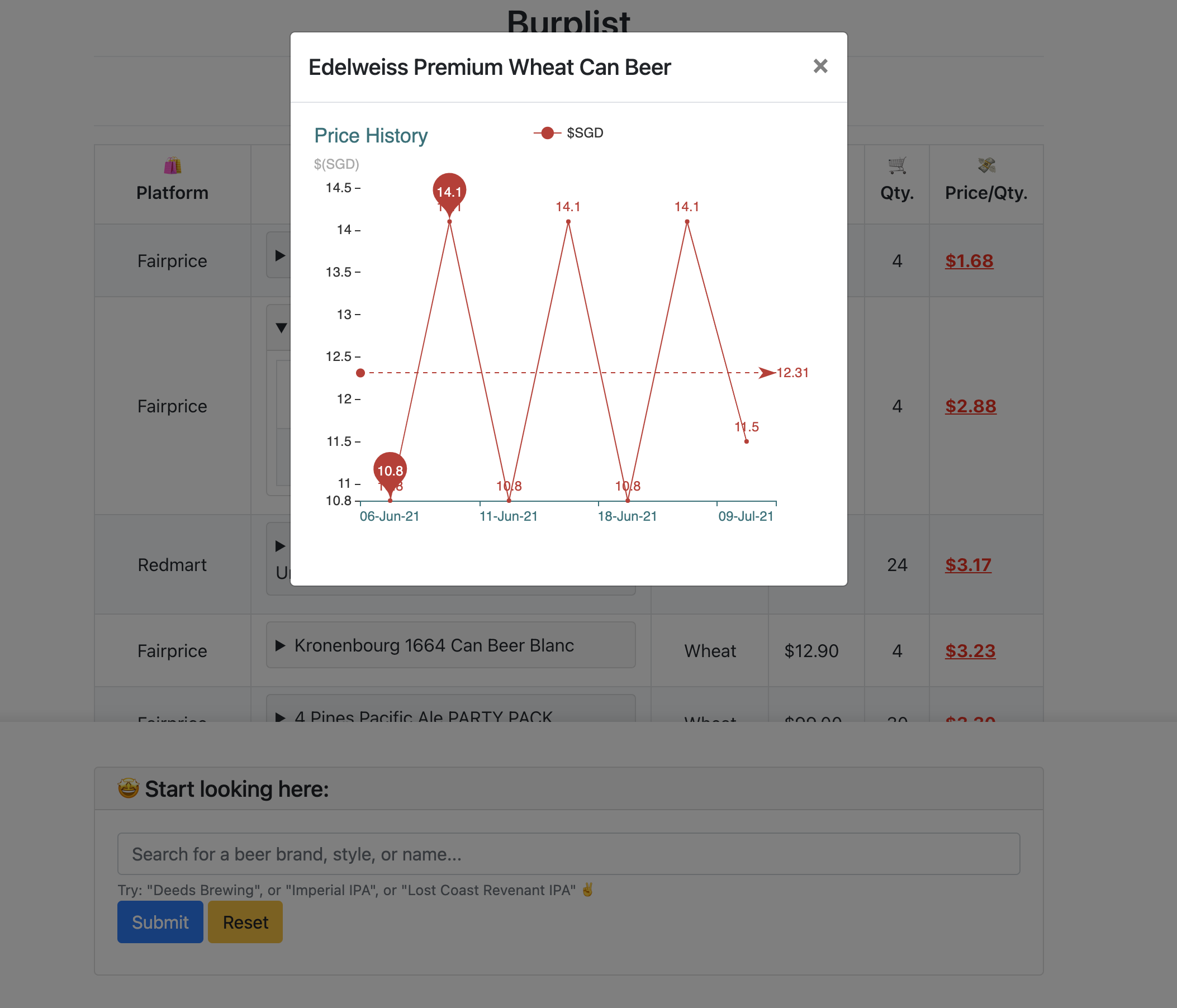
Task: Expand the 4 Pines Pacific Ale PARTY PACK row
Action: pyautogui.click(x=279, y=717)
